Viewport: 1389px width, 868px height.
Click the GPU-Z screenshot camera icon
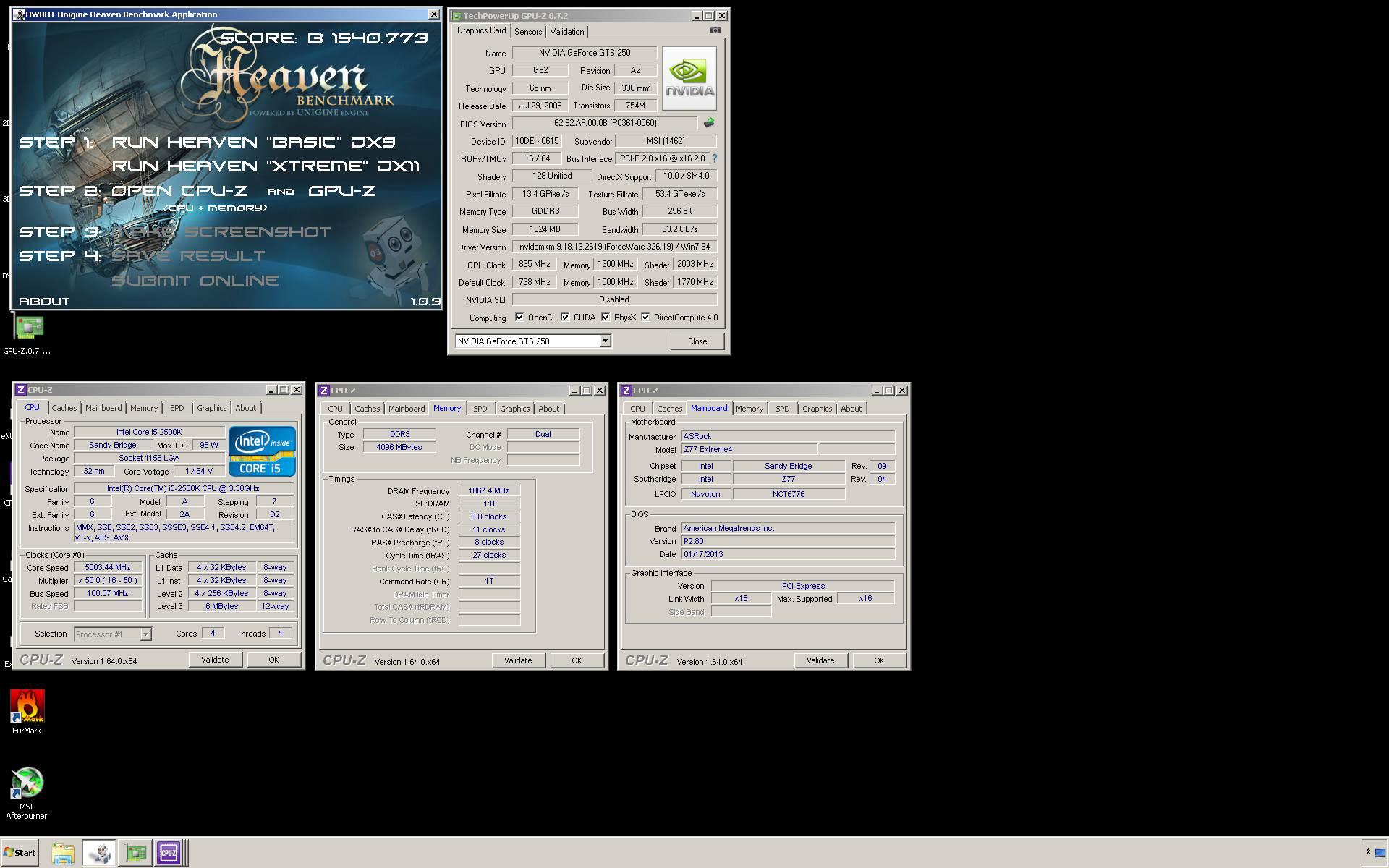pos(715,30)
